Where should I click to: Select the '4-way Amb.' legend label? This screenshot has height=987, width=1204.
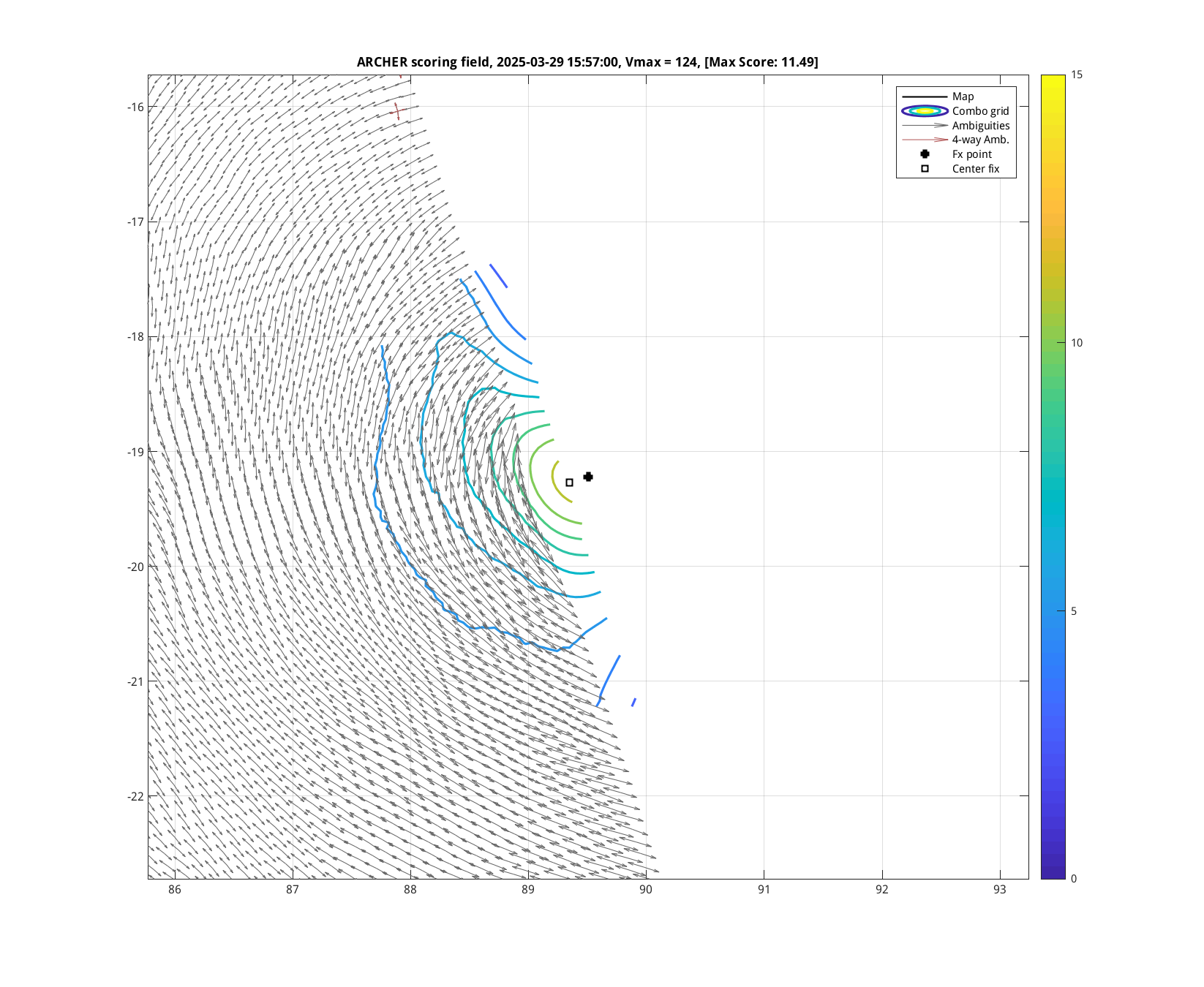(x=980, y=140)
